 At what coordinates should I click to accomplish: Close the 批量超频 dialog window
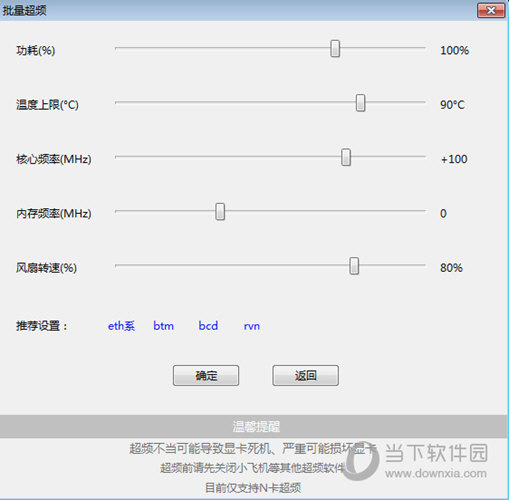(x=491, y=11)
